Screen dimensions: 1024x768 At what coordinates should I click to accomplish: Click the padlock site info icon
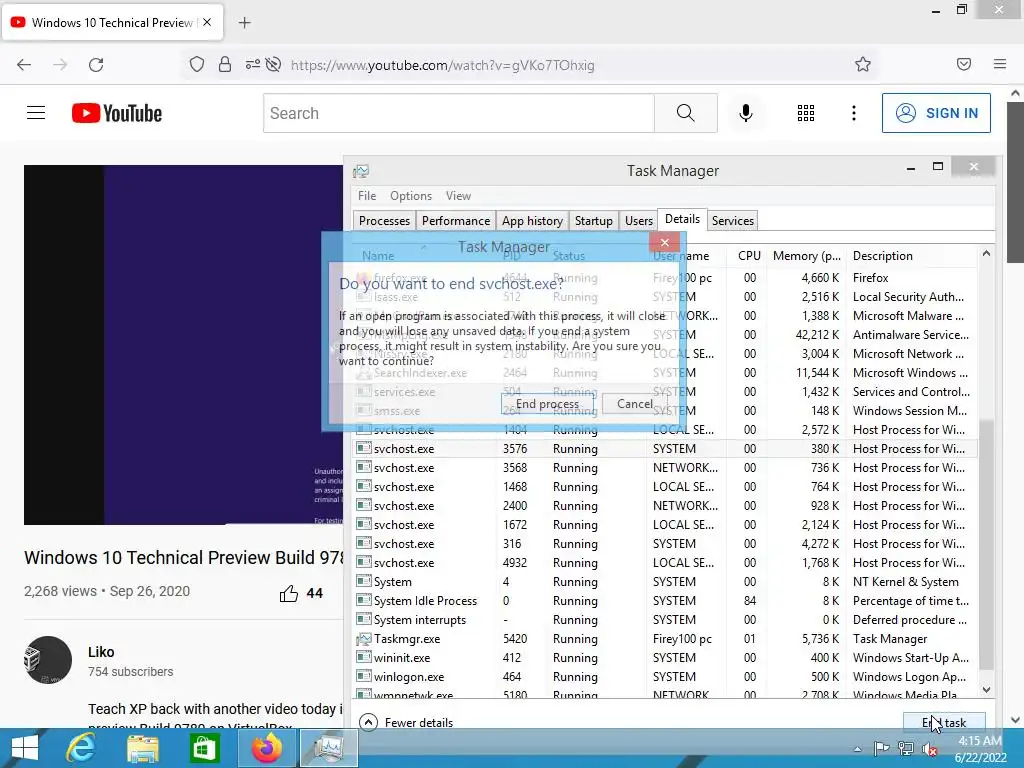tap(225, 65)
